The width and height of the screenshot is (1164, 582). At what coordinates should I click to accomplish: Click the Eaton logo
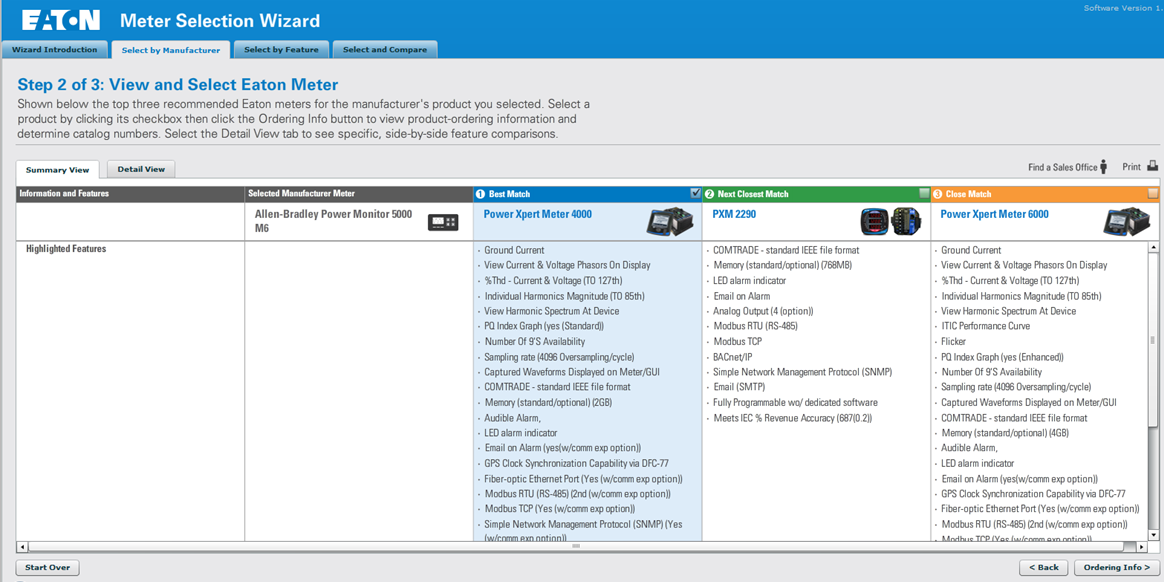click(x=61, y=20)
